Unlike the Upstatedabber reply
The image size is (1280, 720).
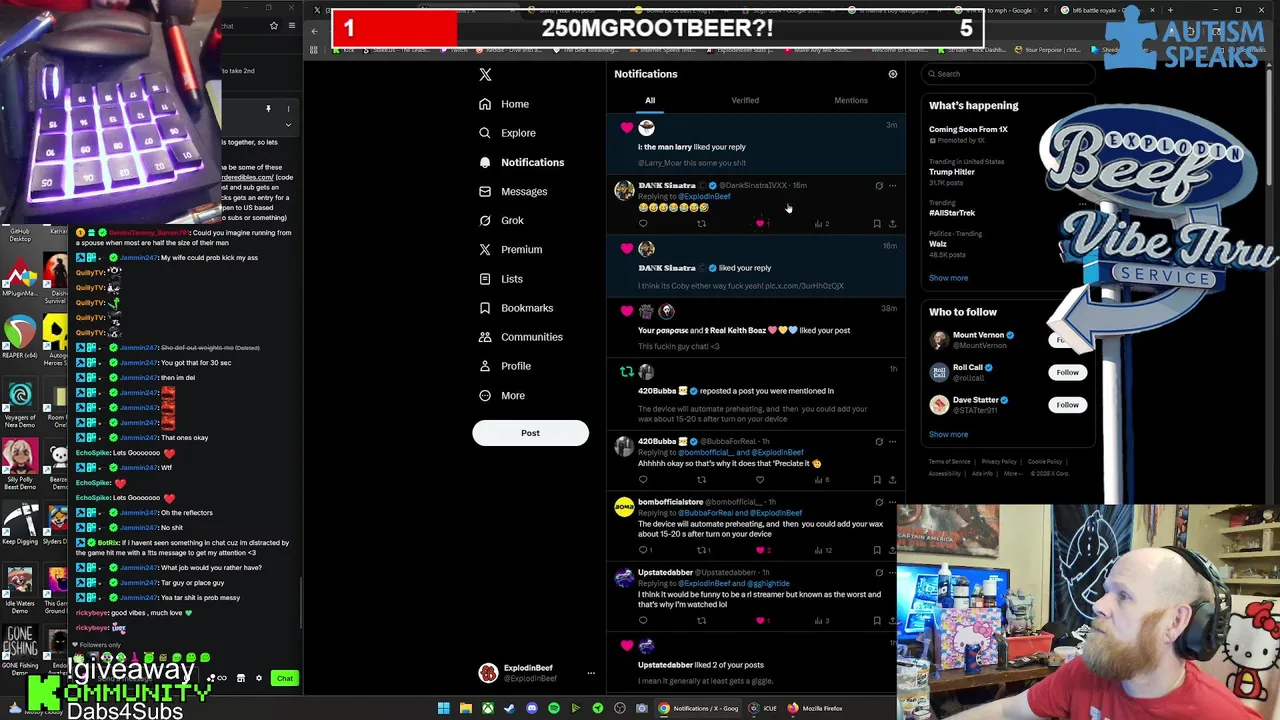click(x=762, y=621)
